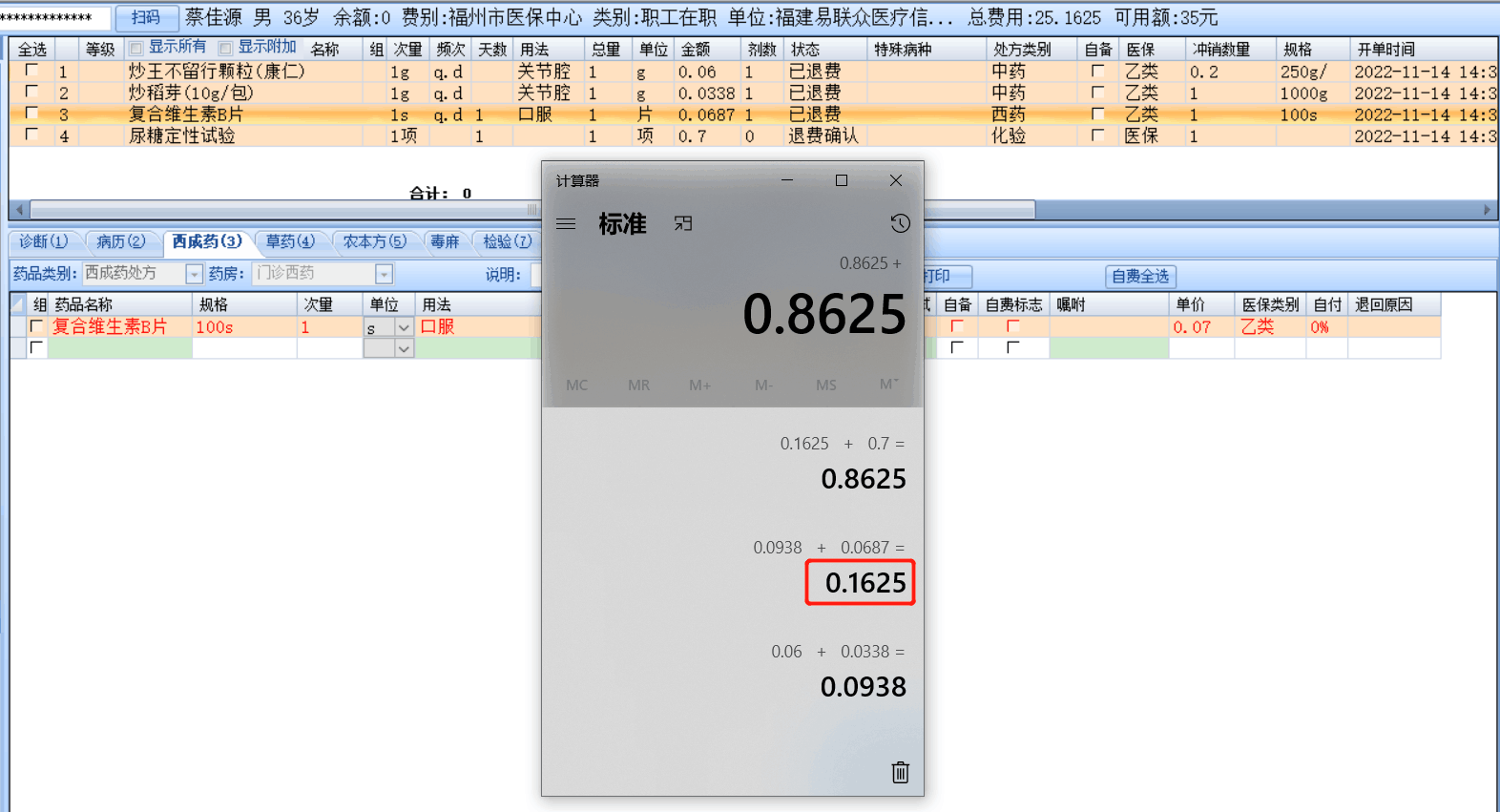Image resolution: width=1500 pixels, height=812 pixels.
Task: Click the 退回原因 column header
Action: point(1393,304)
